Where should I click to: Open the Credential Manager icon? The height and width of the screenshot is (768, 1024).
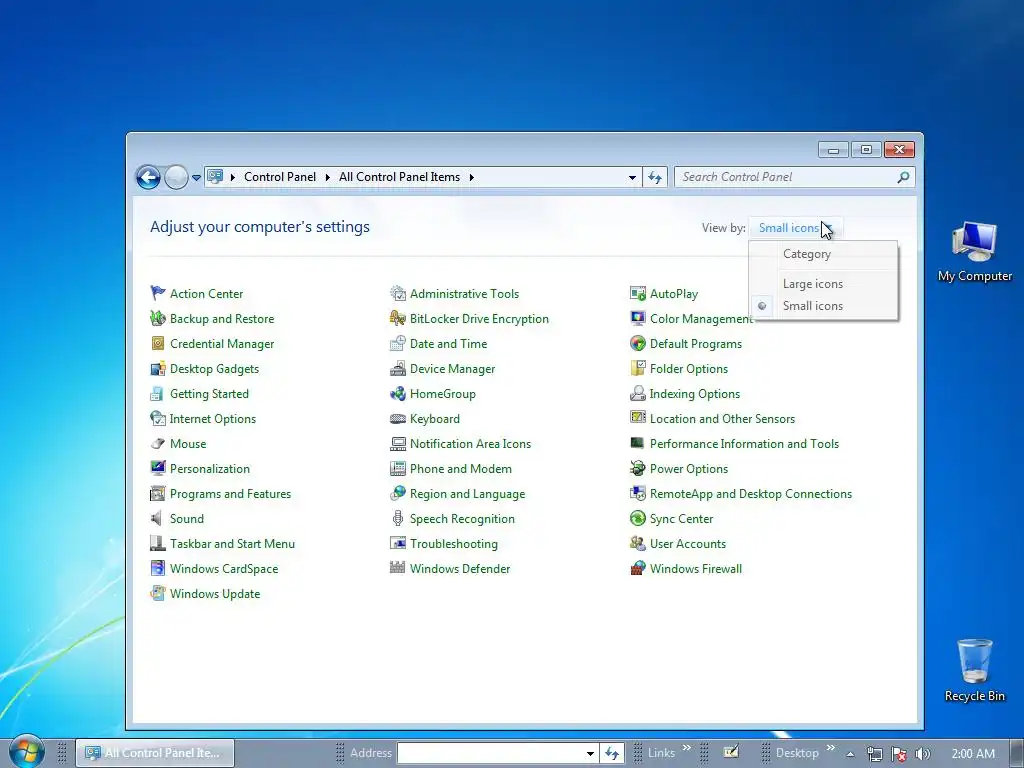coord(157,344)
